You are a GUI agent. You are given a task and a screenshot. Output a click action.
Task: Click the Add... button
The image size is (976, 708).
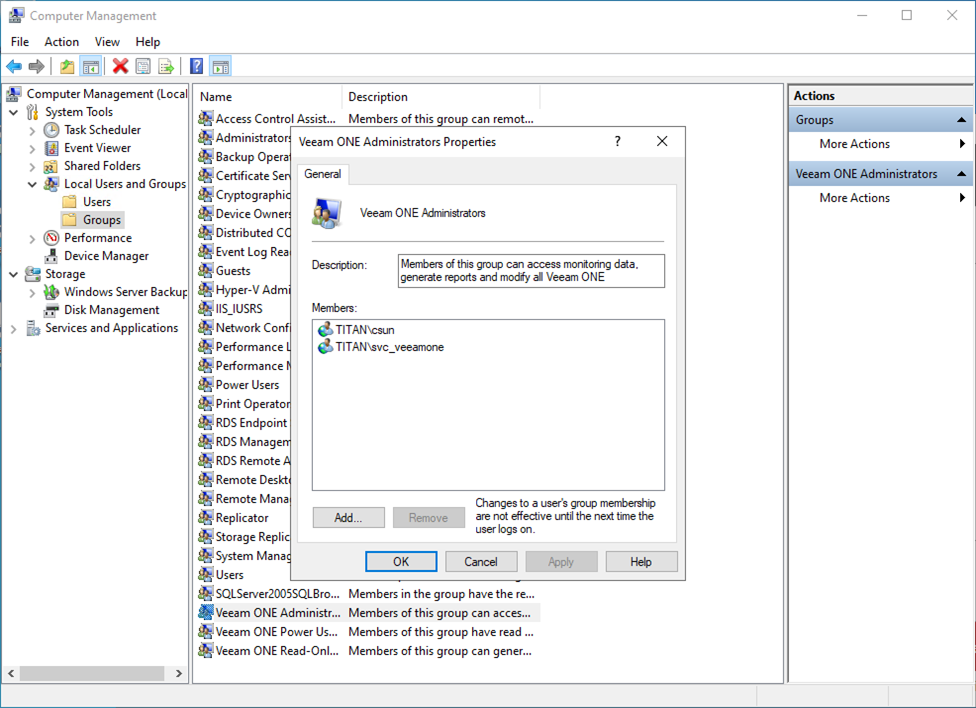point(349,517)
